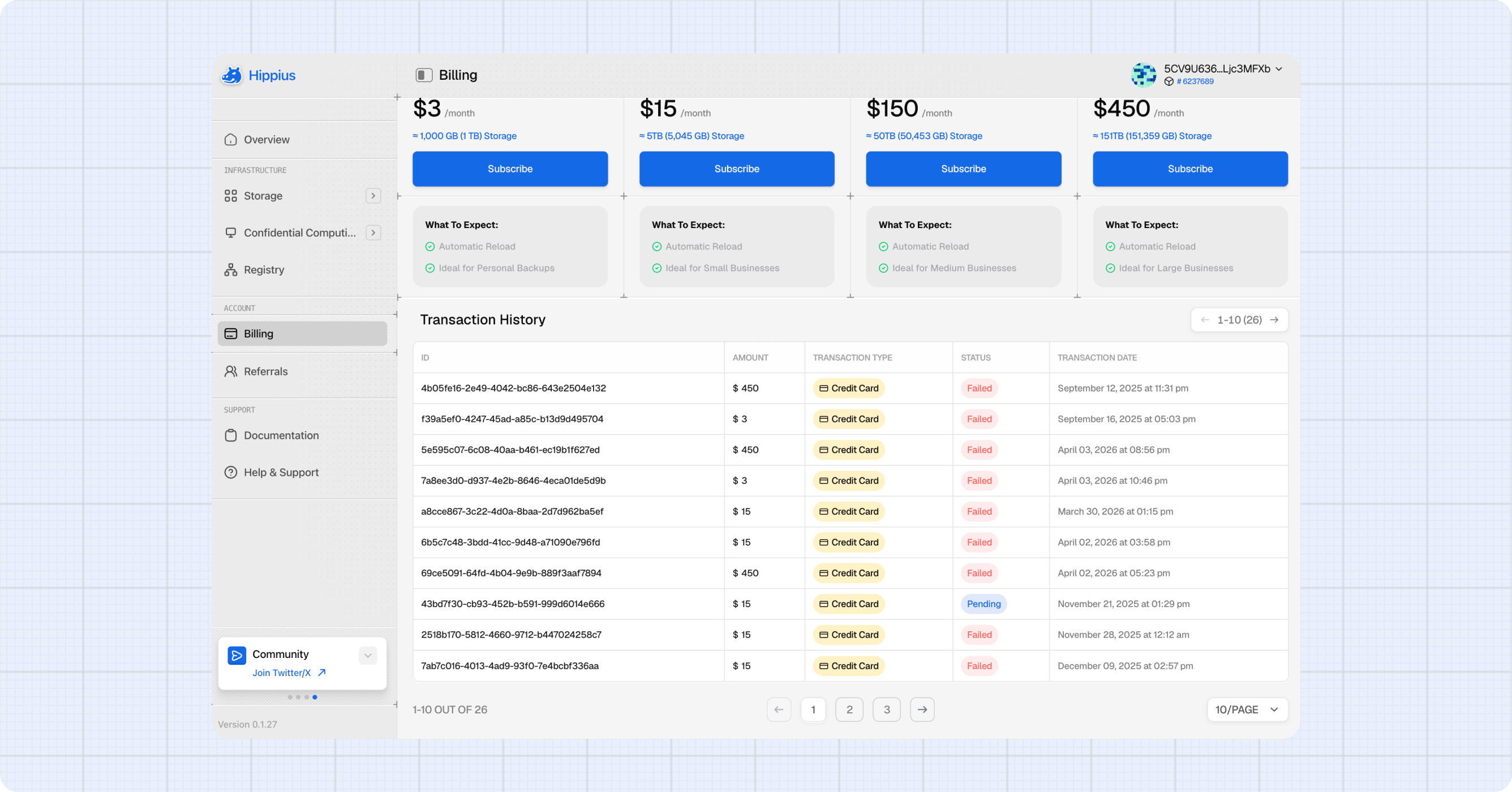The height and width of the screenshot is (792, 1512).
Task: Click the Referrals people icon
Action: point(231,371)
